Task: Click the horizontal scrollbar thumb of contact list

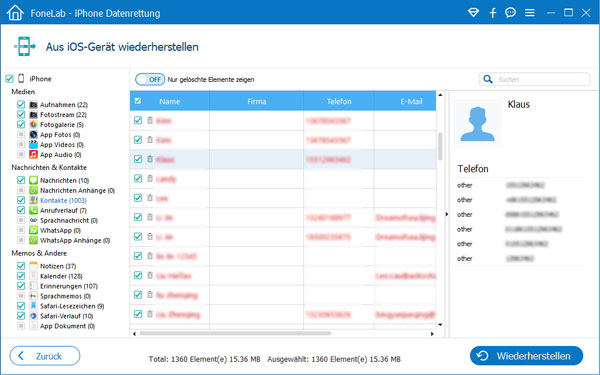Action: pyautogui.click(x=235, y=333)
